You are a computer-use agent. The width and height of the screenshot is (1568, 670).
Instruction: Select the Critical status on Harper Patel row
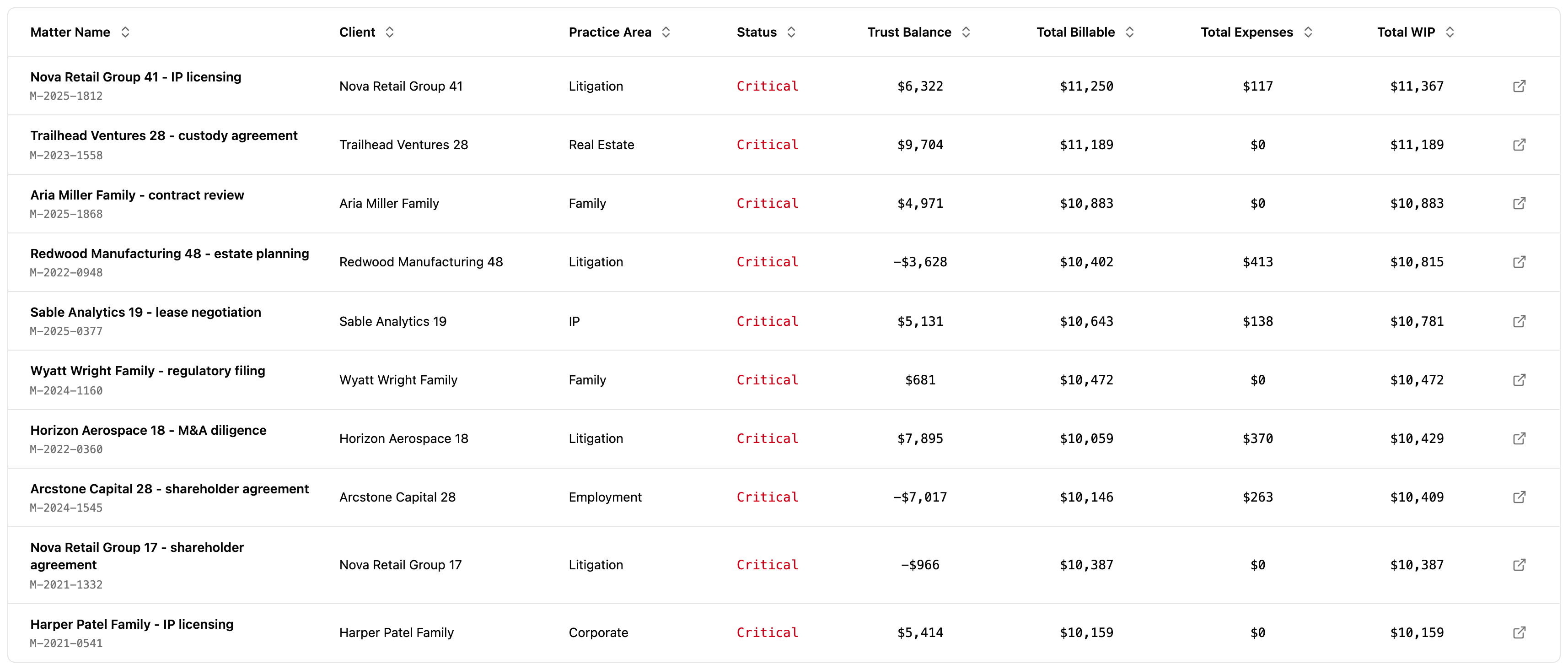767,632
